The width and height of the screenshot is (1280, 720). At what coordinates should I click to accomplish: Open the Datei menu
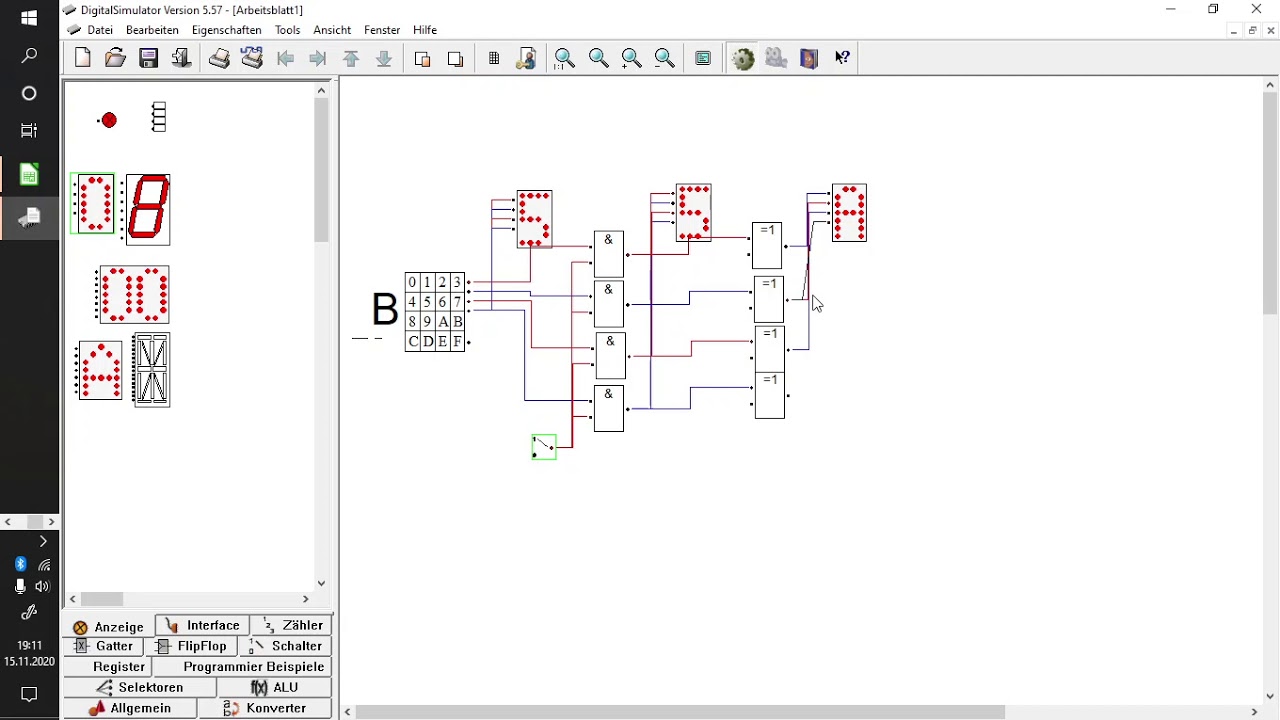point(100,30)
